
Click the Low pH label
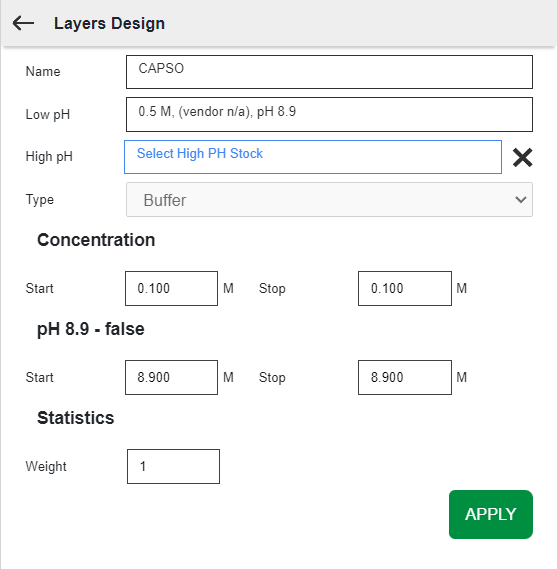(x=48, y=114)
